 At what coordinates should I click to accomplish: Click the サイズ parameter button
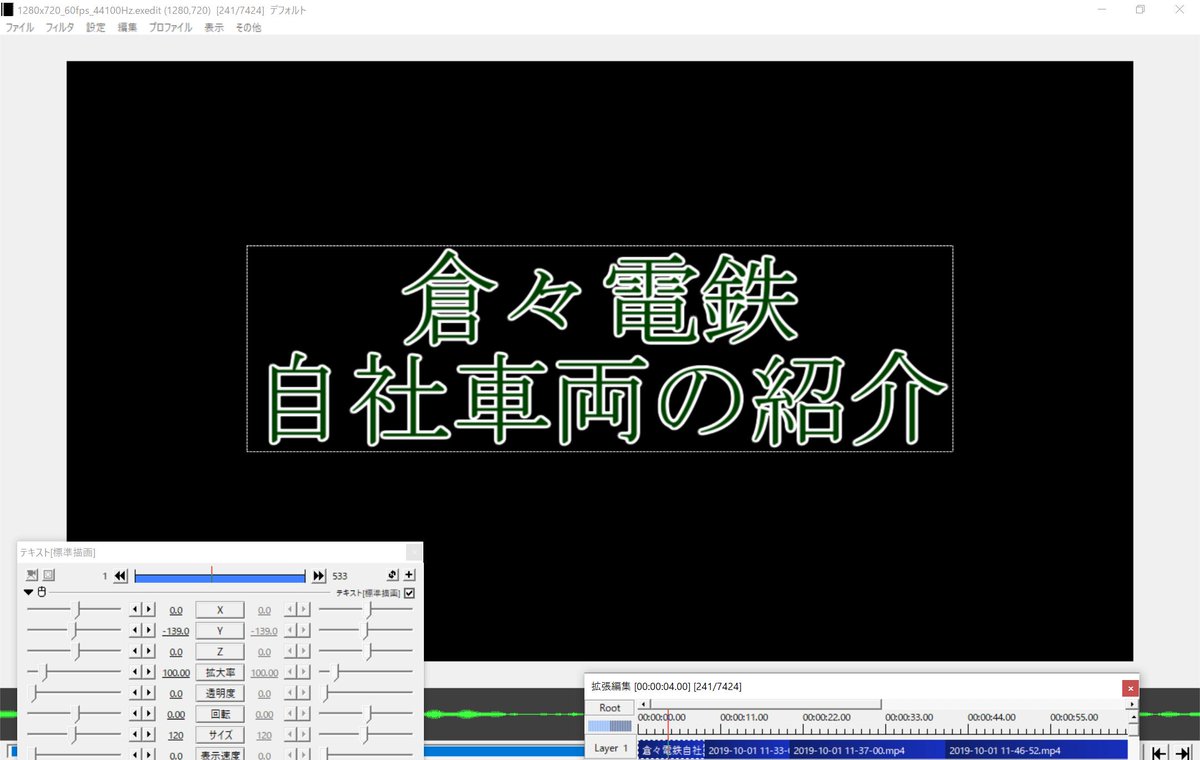click(220, 735)
